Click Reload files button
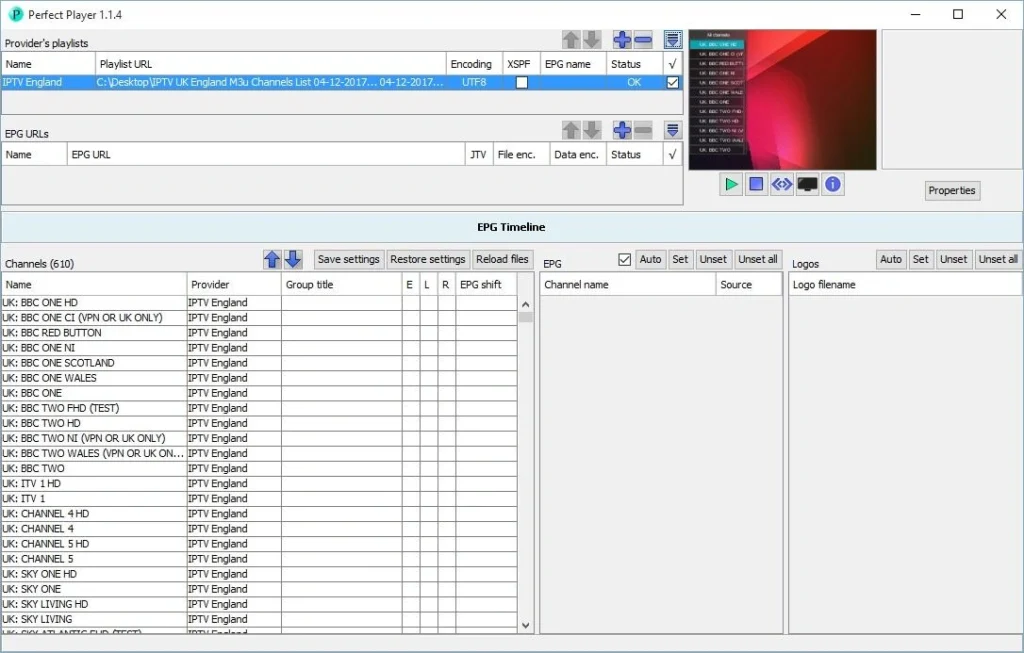 click(x=502, y=259)
